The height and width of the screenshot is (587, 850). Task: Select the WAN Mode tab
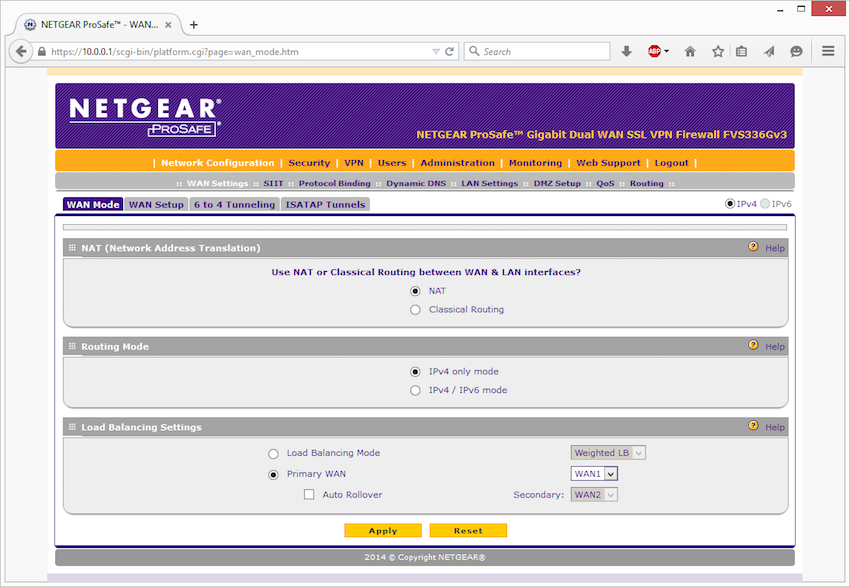93,204
